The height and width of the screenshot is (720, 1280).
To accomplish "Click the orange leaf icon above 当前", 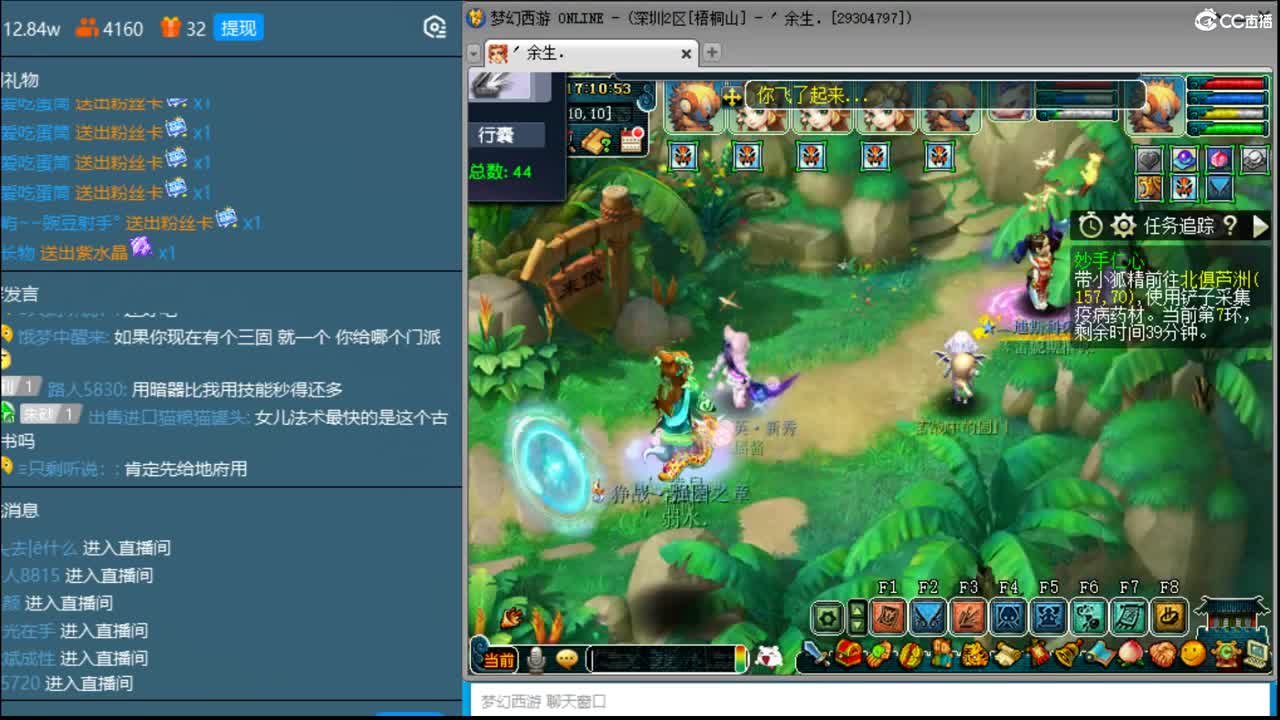I will tap(513, 618).
